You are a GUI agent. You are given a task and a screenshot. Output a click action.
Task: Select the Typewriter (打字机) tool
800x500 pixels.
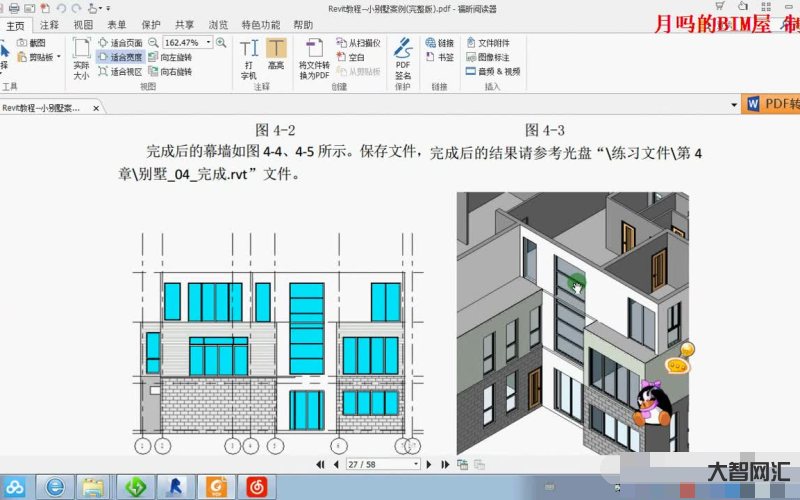[x=249, y=57]
